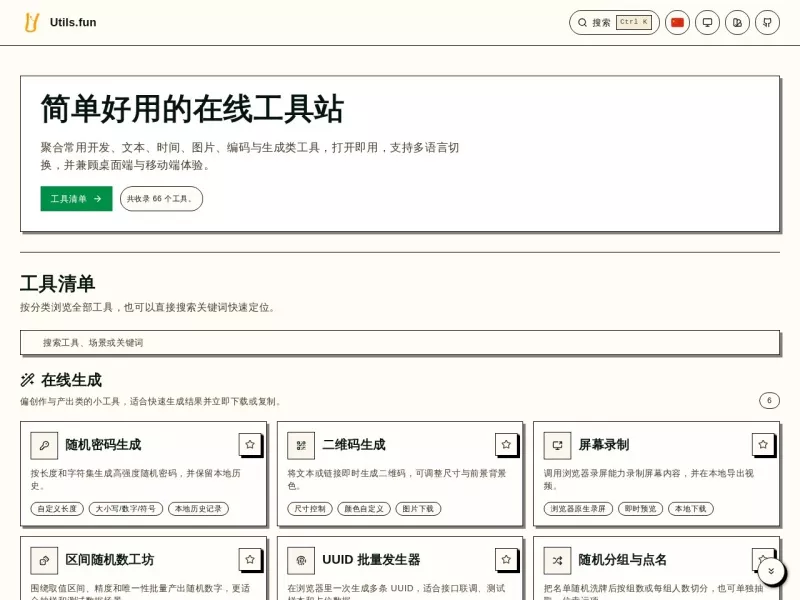Click the 本地下载 tag

coord(691,509)
